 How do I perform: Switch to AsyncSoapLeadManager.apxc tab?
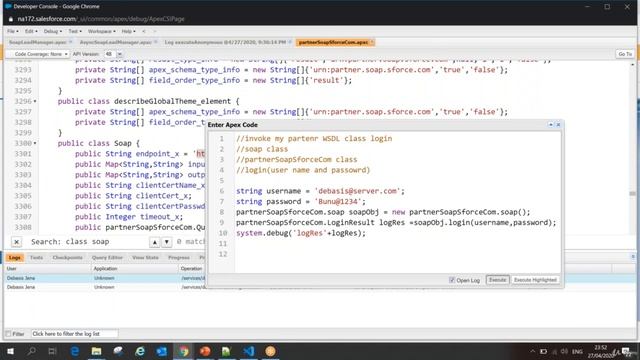click(116, 42)
